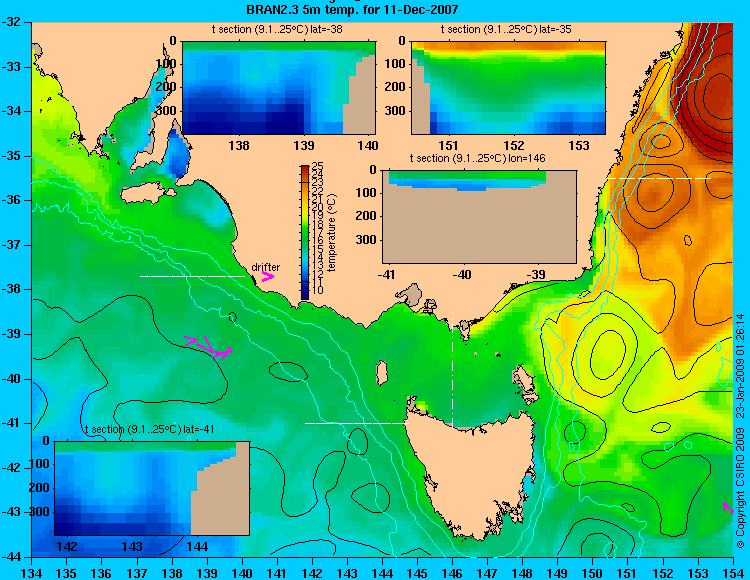Click the colorbar top value 25

click(317, 166)
